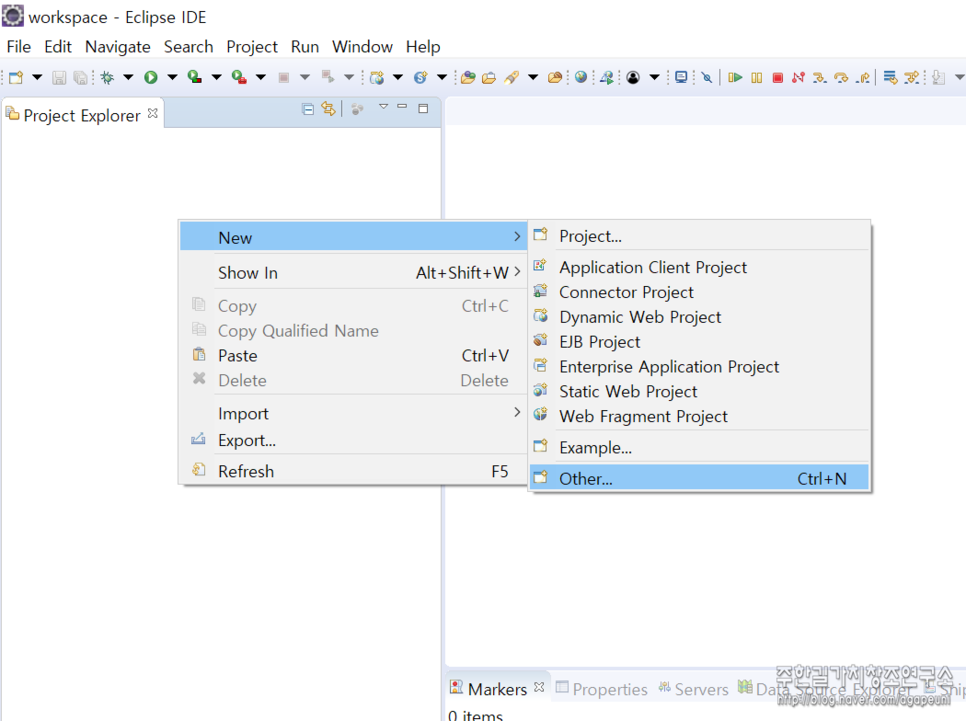Select EJB Project from submenu
Viewport: 966px width, 721px height.
[x=699, y=341]
